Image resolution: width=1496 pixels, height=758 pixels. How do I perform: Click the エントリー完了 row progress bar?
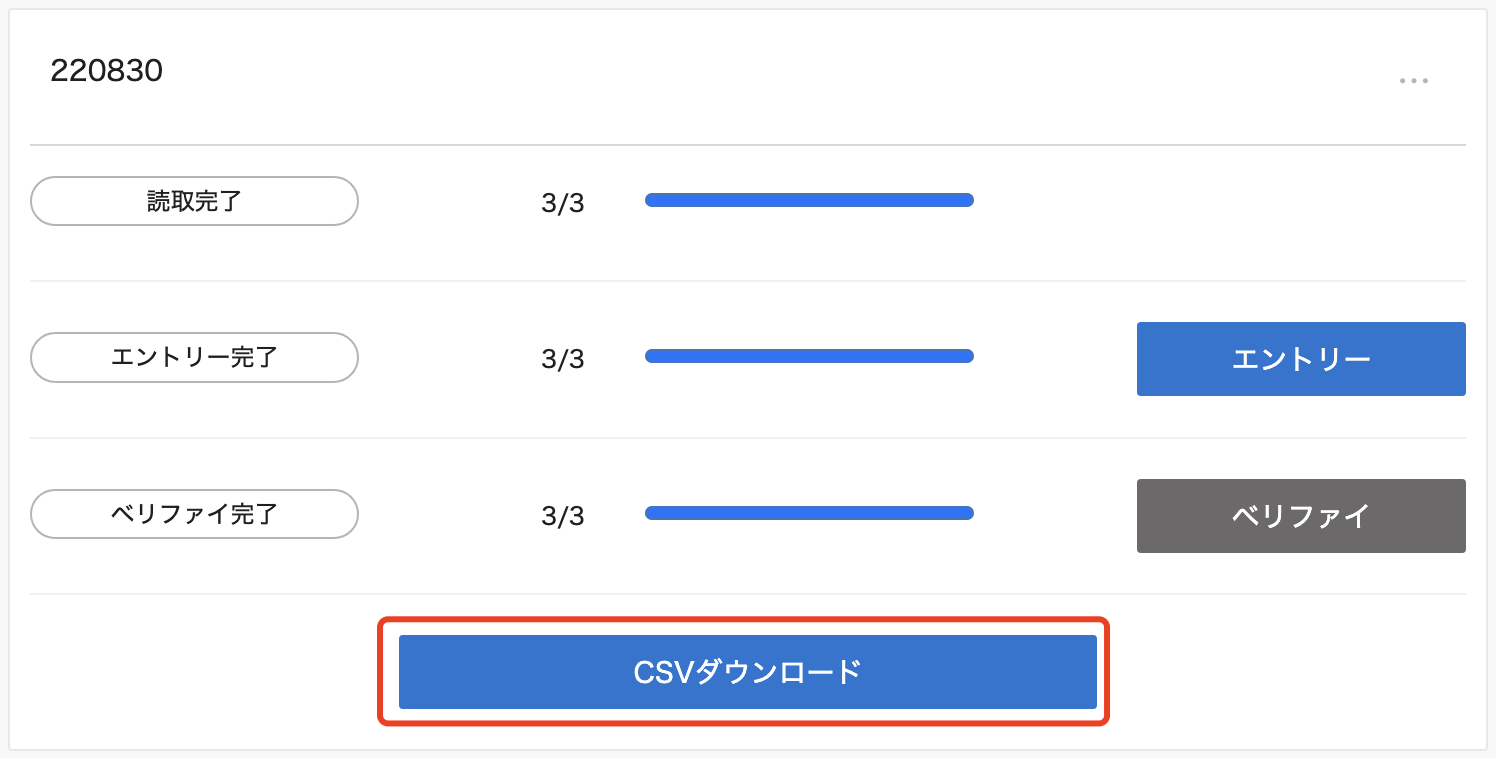click(809, 356)
